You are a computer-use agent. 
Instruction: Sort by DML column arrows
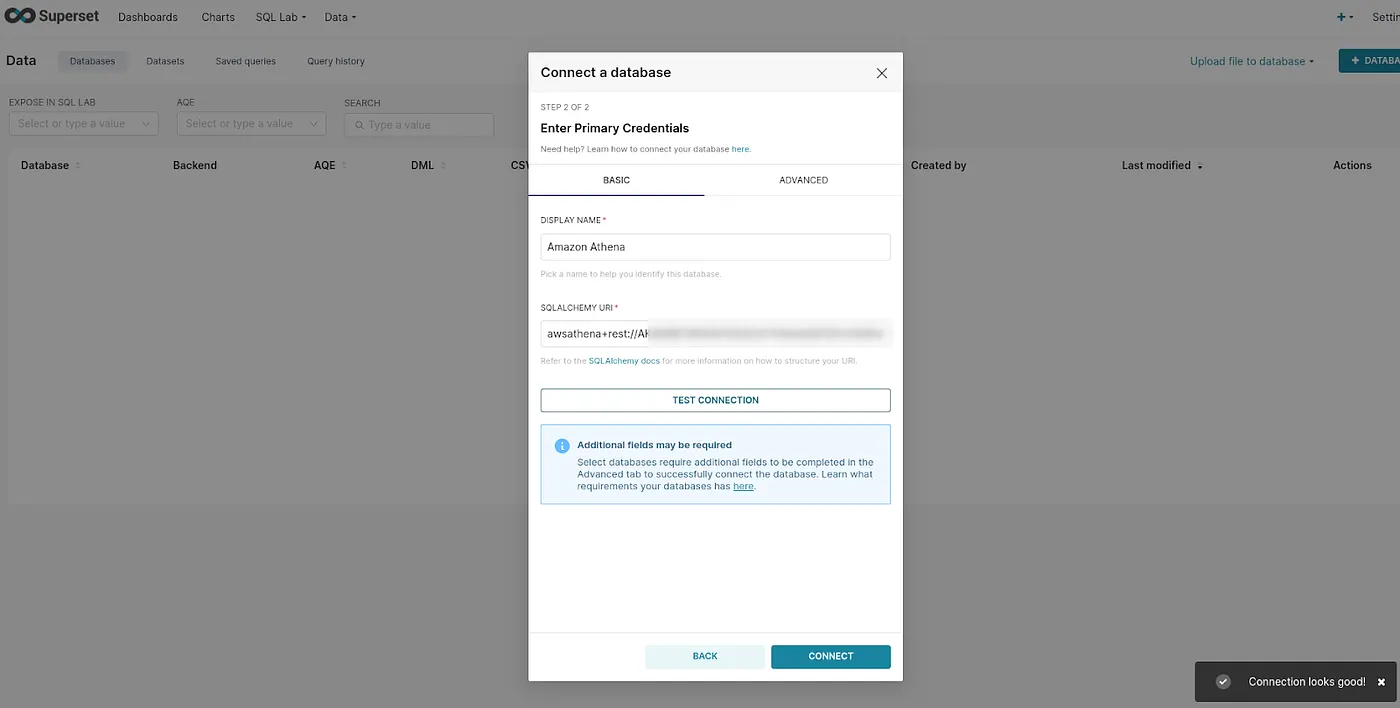(x=443, y=166)
